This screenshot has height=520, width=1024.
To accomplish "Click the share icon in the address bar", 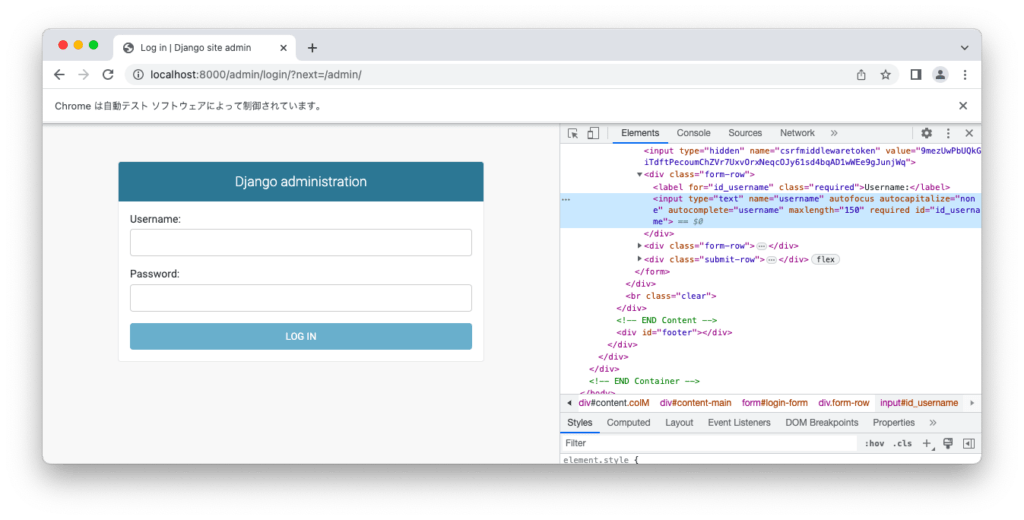I will pos(860,75).
